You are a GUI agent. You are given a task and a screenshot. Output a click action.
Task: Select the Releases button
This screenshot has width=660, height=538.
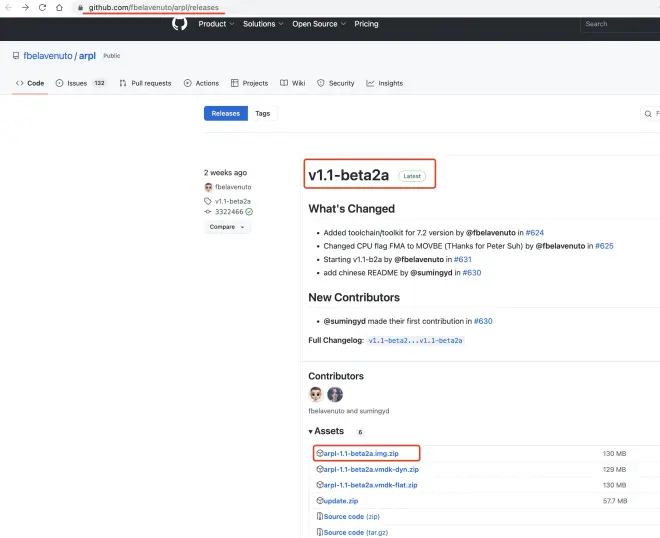tap(226, 114)
